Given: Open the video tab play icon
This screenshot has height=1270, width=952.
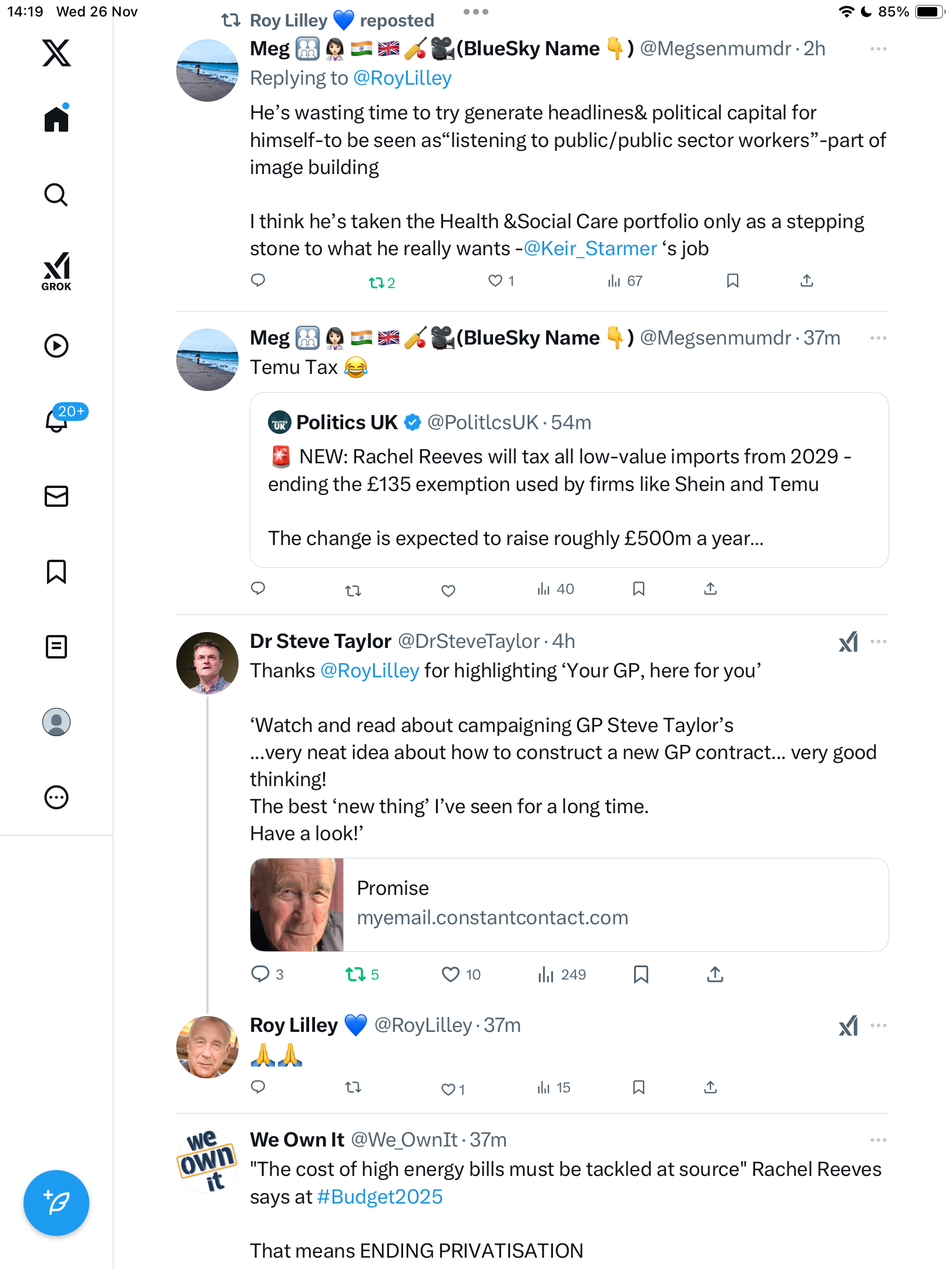Looking at the screenshot, I should 56,346.
